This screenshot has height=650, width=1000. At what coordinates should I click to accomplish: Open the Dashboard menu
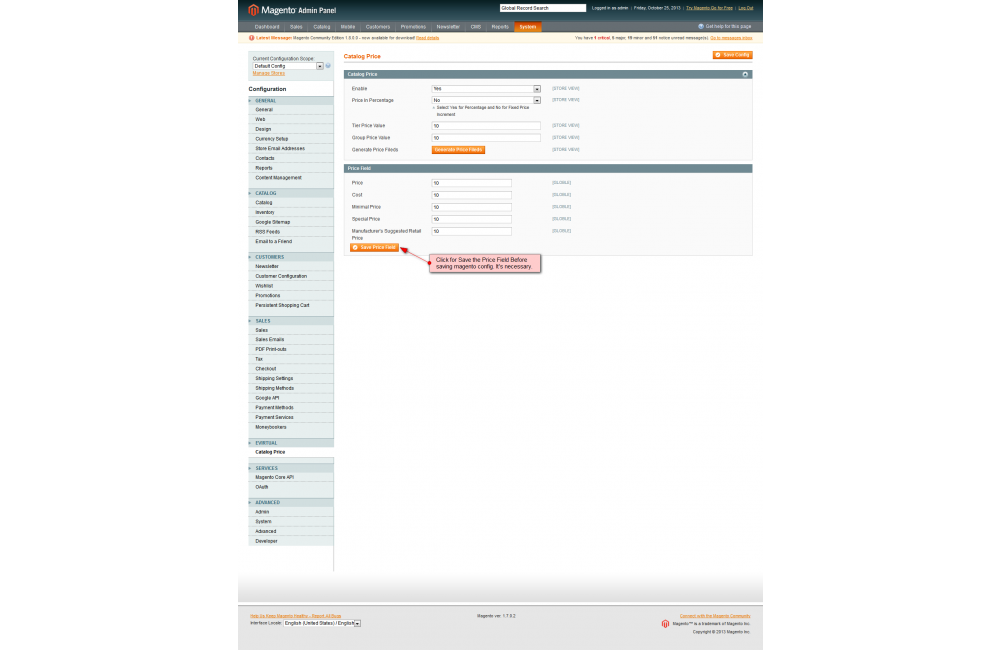tap(267, 27)
